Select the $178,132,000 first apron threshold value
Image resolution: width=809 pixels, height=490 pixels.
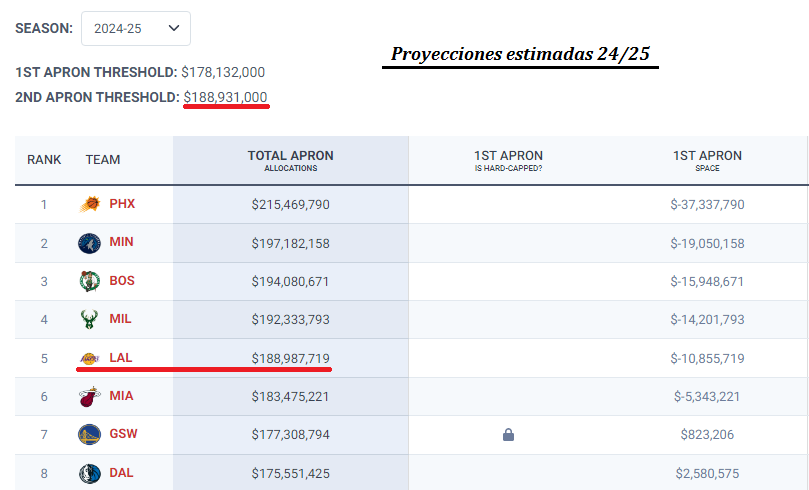pos(223,72)
